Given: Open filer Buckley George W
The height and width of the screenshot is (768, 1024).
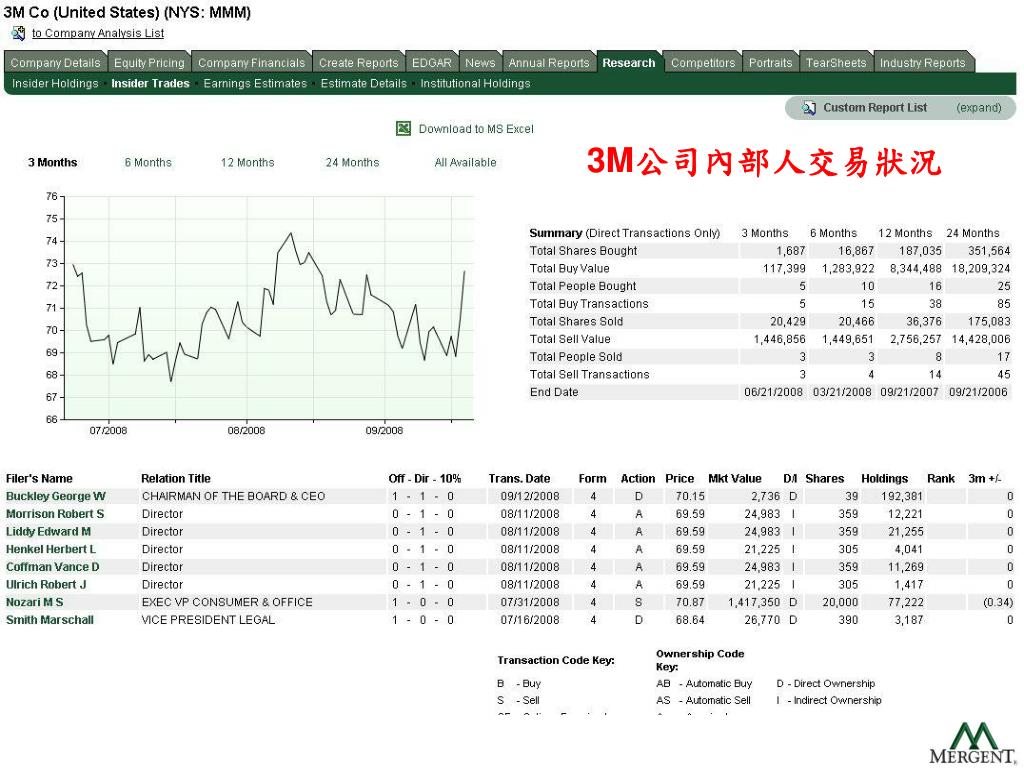Looking at the screenshot, I should coord(56,496).
